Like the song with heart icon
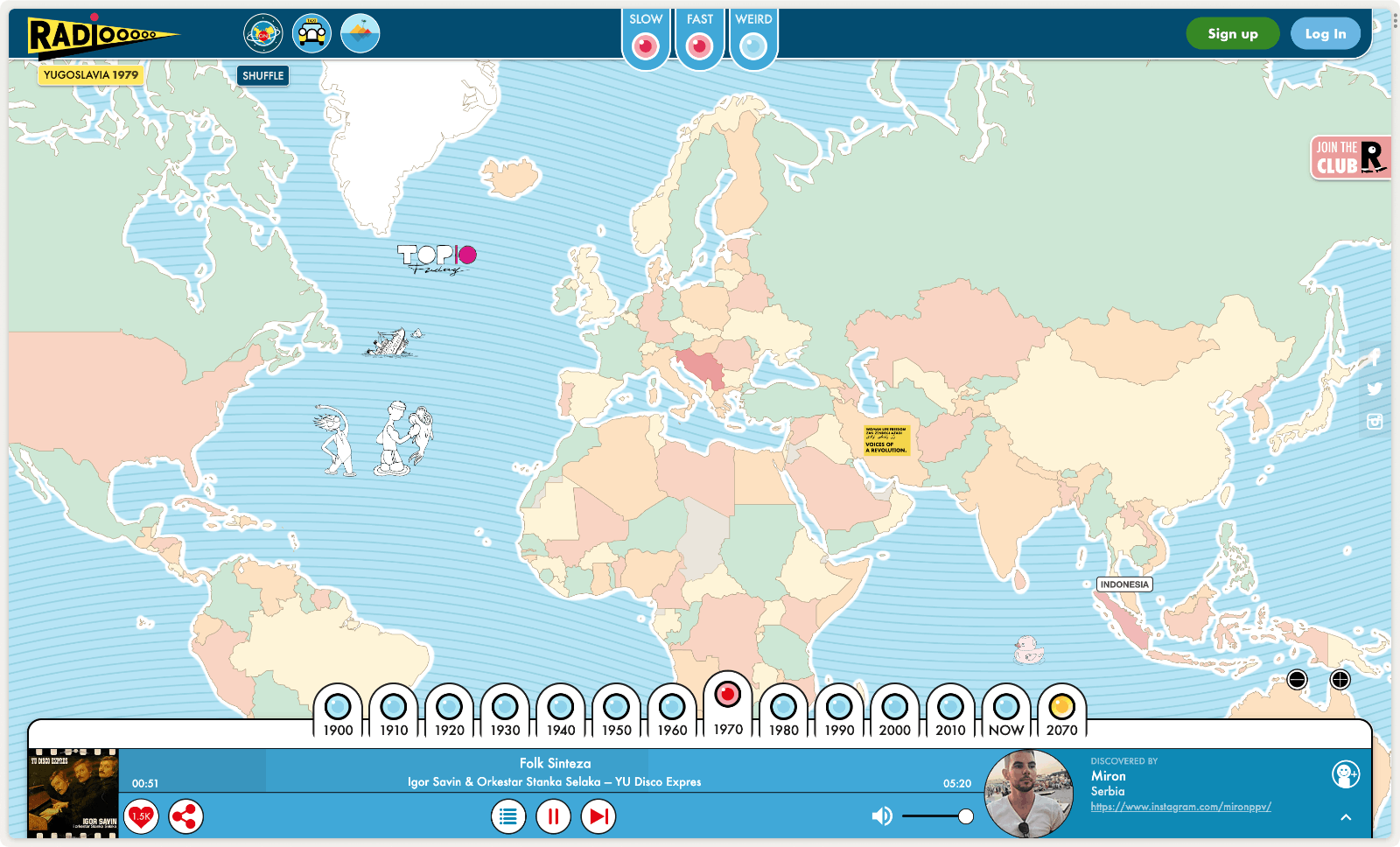 [141, 816]
